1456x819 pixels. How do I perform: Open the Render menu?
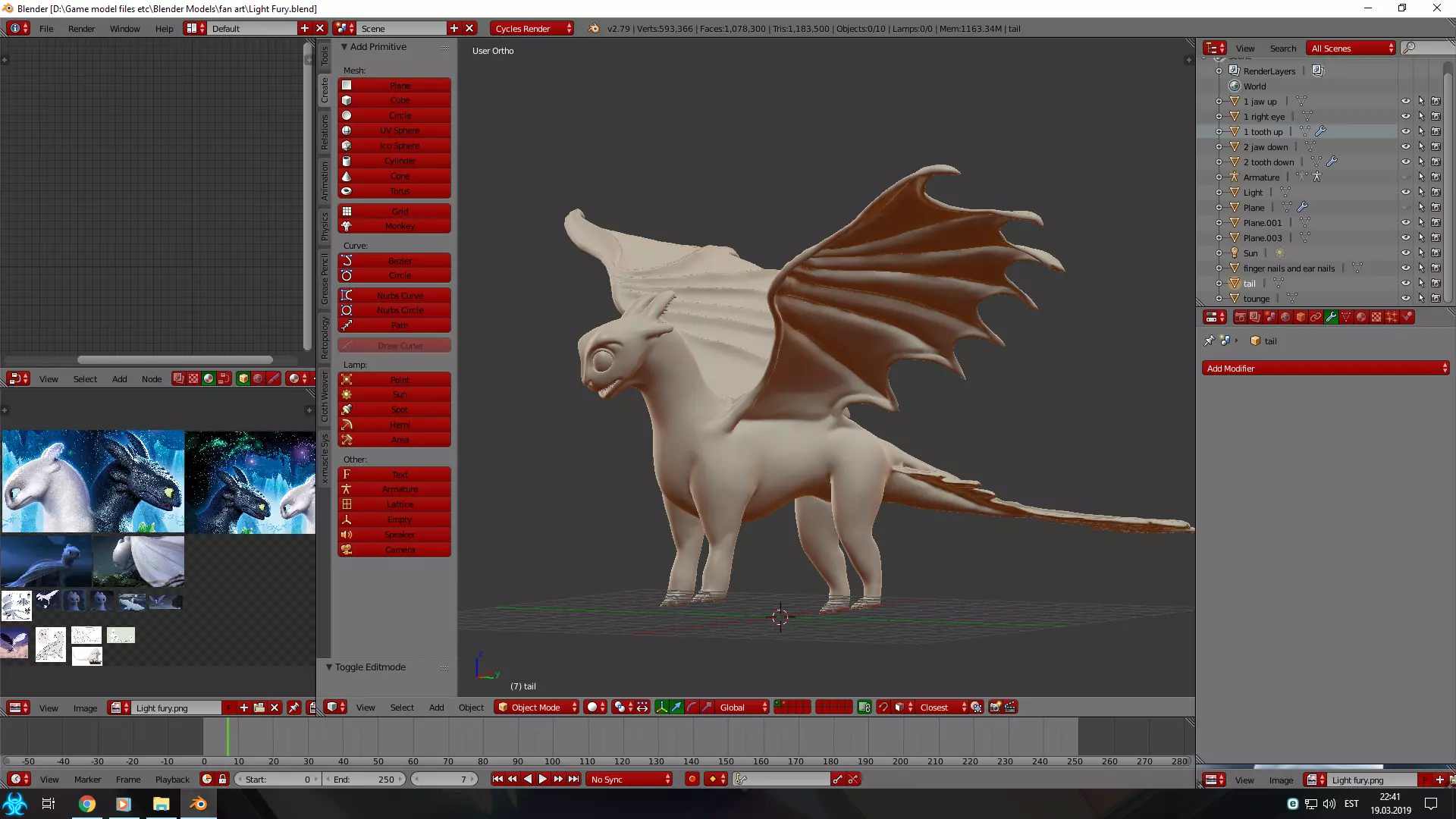tap(81, 29)
